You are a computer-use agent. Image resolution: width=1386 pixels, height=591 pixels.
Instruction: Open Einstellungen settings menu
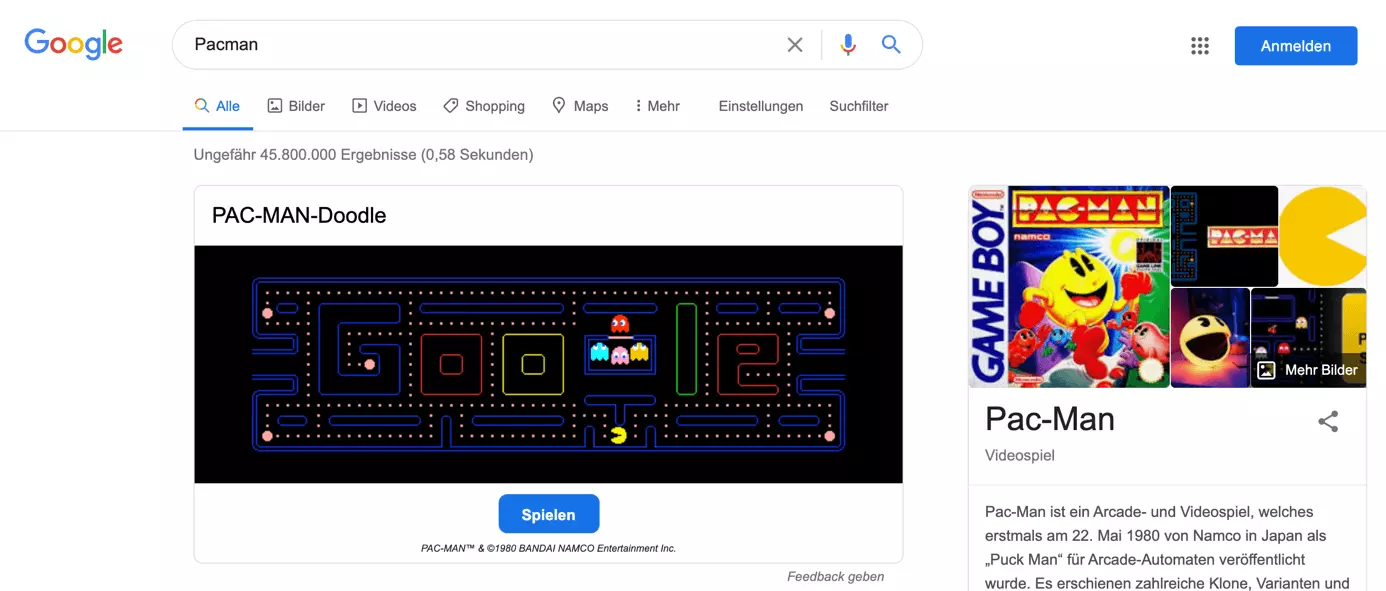tap(761, 106)
